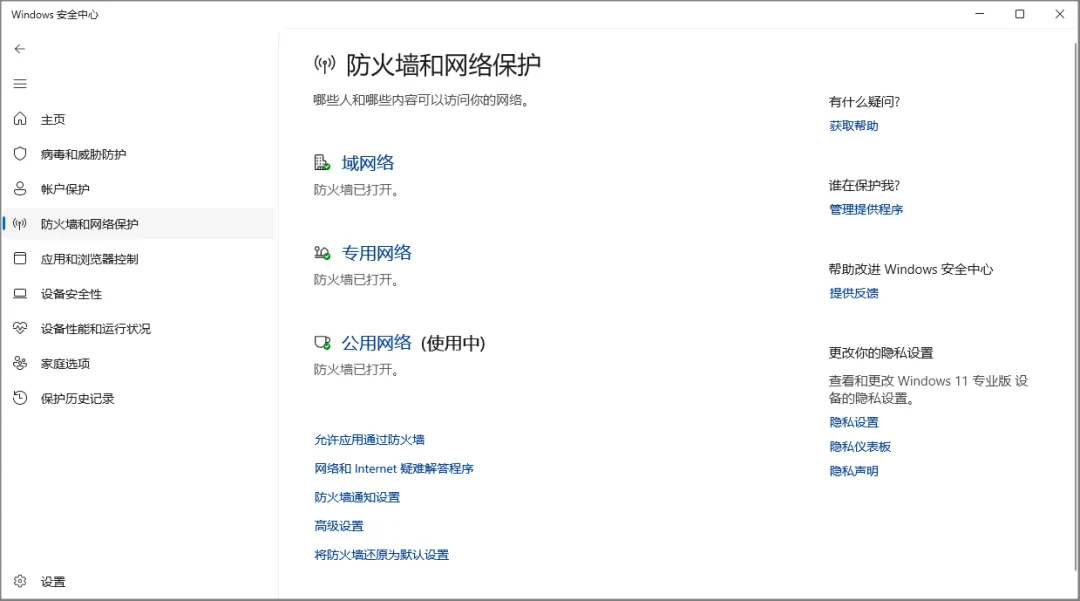1080x601 pixels.
Task: Click the vertical scrollbar on the right
Action: pyautogui.click(x=1075, y=306)
